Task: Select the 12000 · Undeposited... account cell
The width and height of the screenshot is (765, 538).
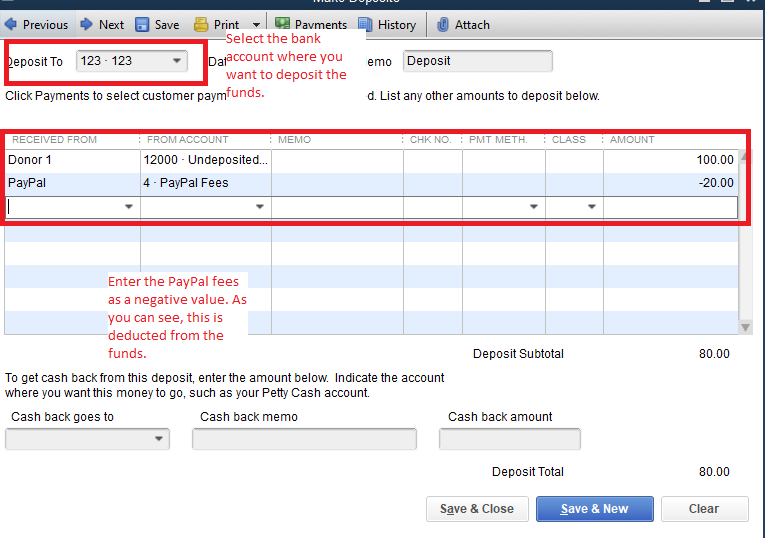Action: [205, 160]
